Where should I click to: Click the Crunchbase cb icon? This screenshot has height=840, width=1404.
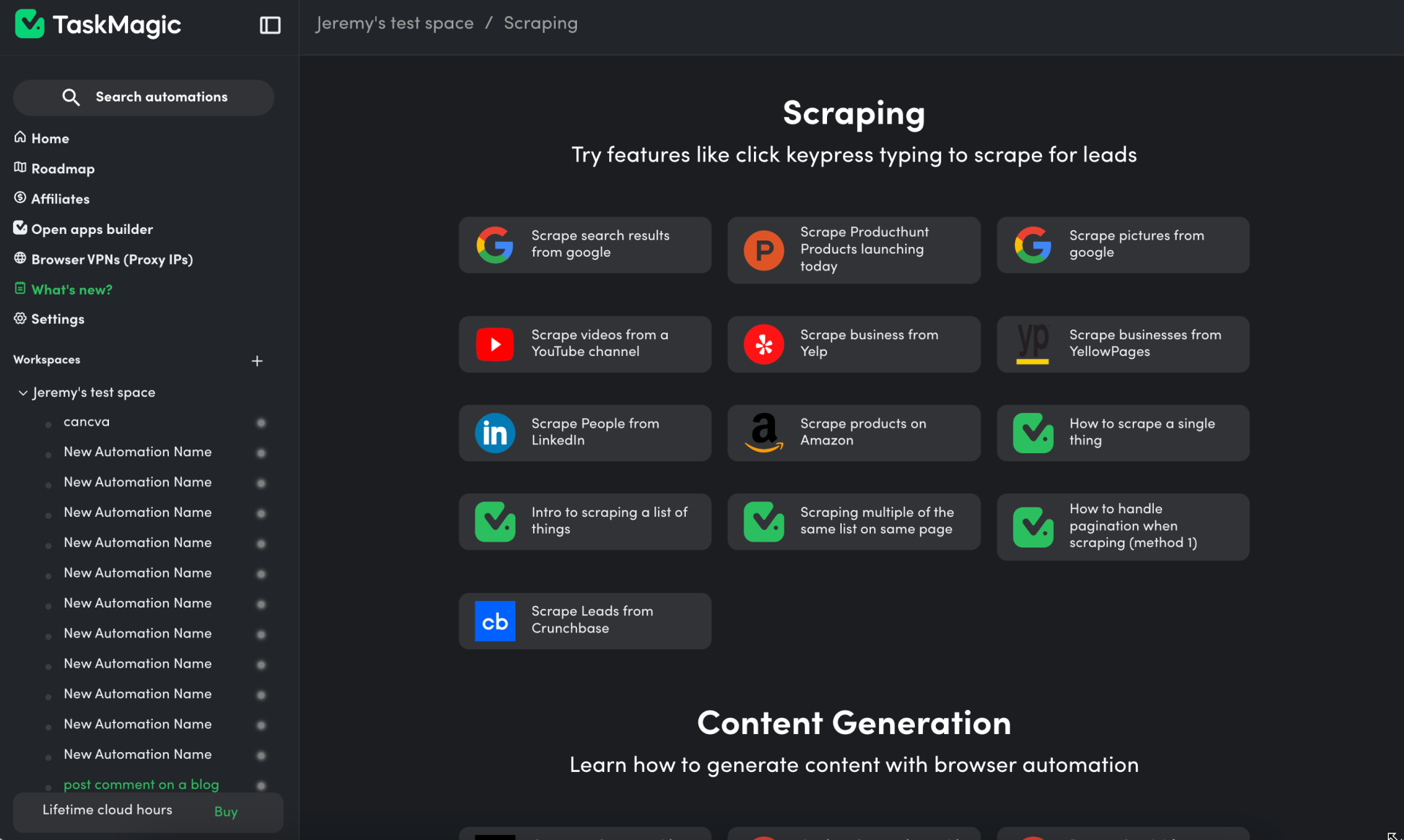point(495,621)
